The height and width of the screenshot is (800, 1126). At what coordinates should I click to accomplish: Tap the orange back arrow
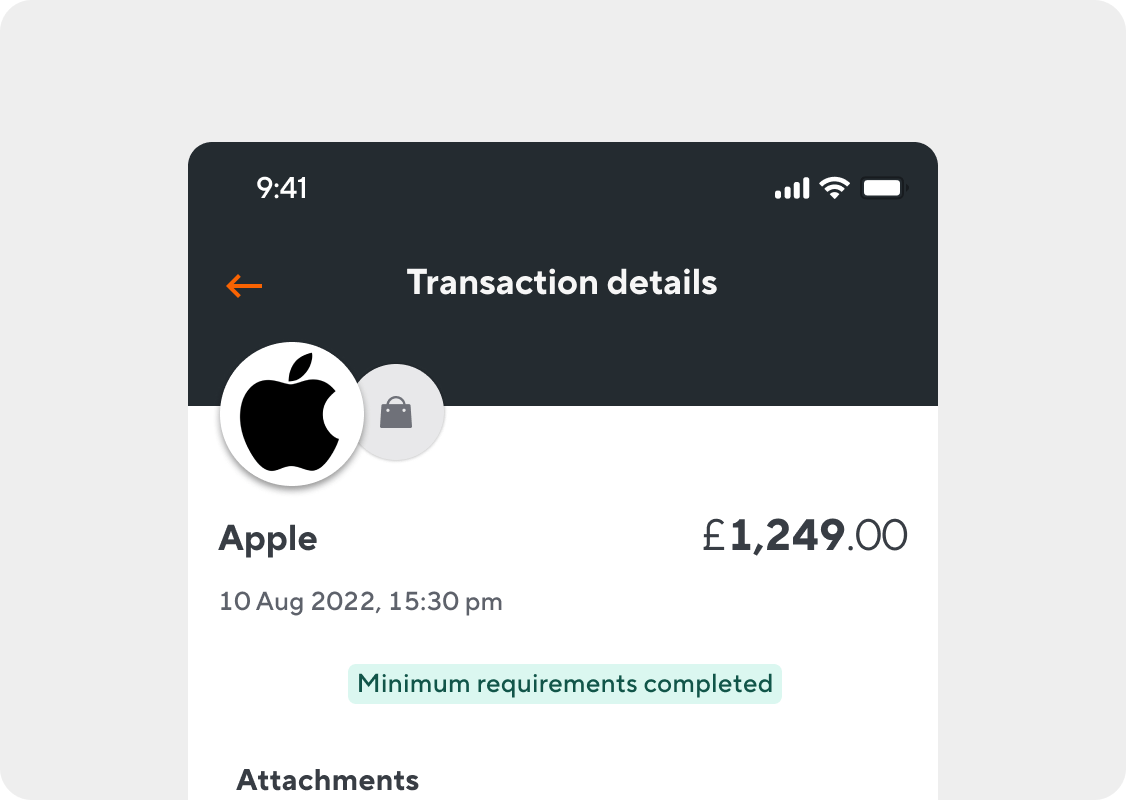coord(244,286)
